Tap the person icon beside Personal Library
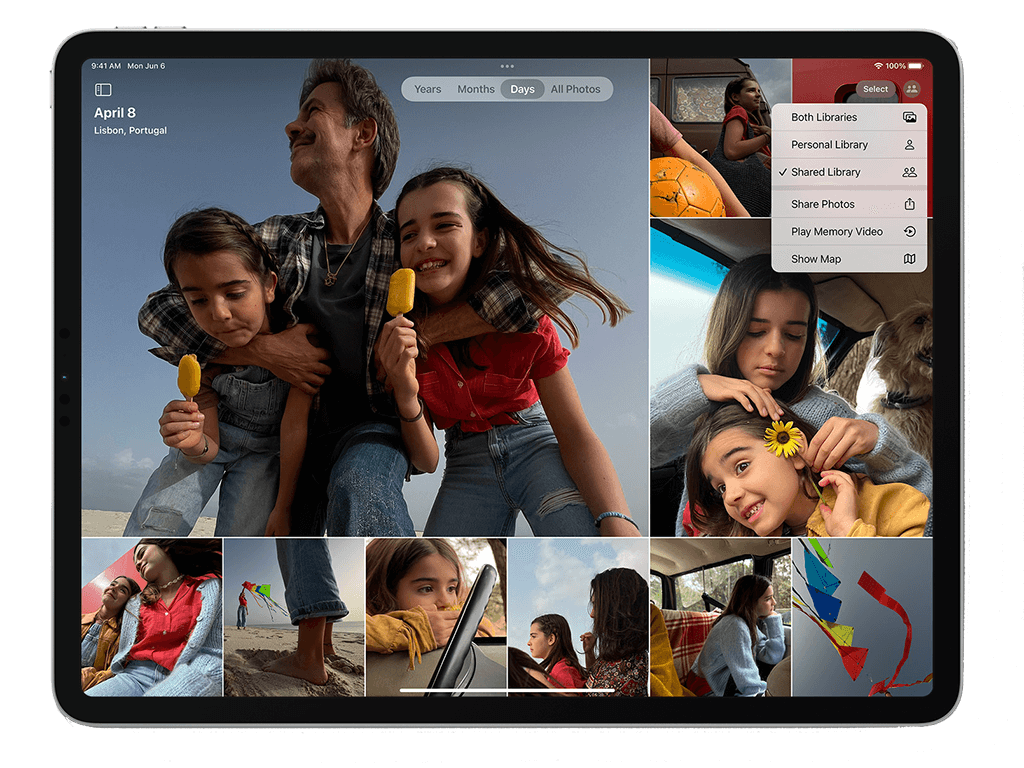 pos(911,144)
